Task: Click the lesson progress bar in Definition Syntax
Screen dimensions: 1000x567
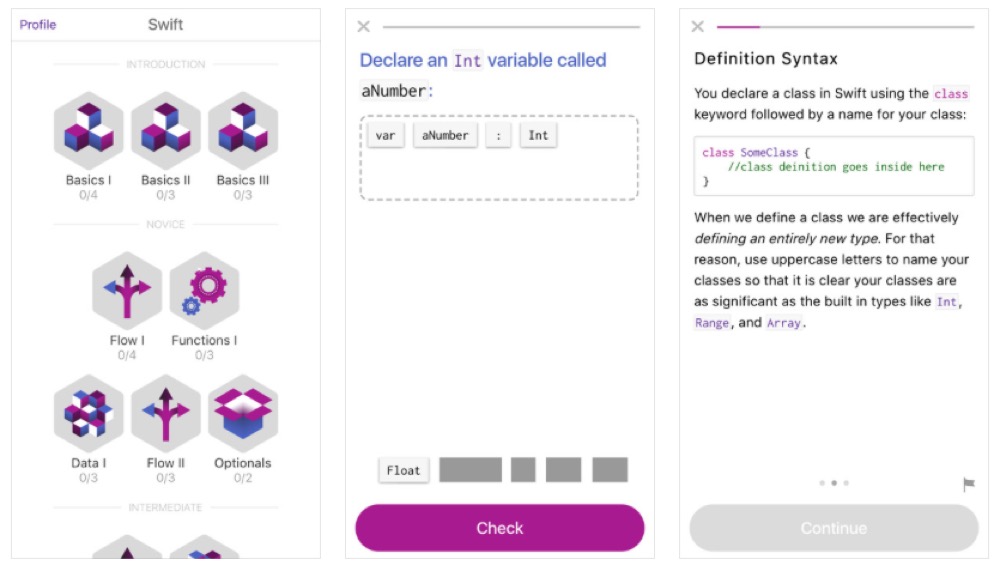Action: coord(845,27)
